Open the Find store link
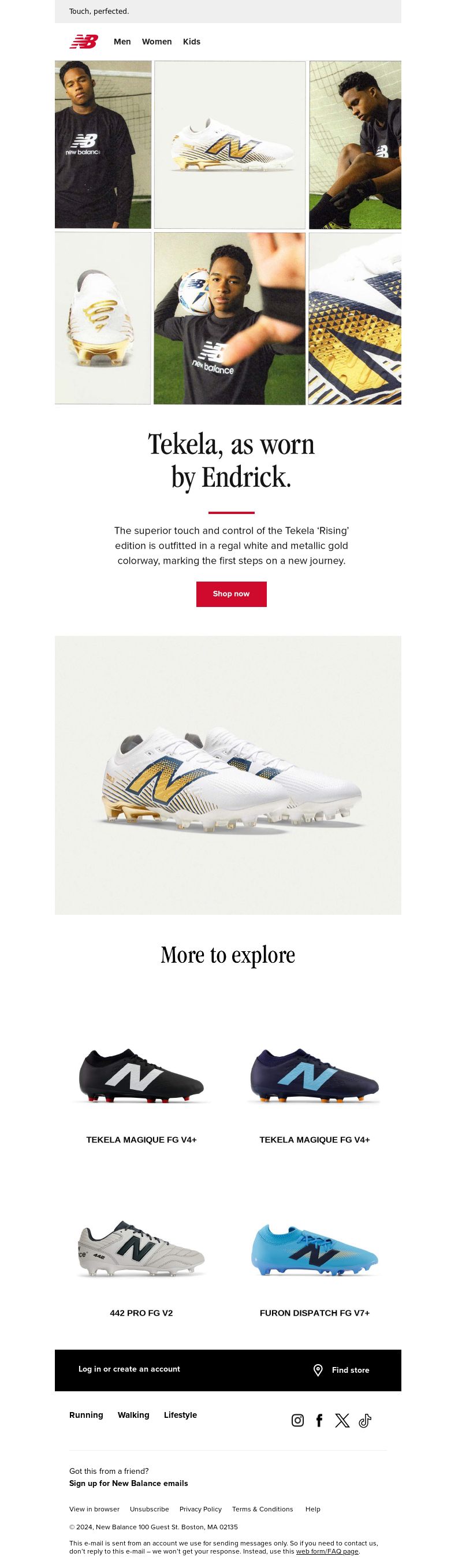Screen dimensions: 462x1568 351,1369
